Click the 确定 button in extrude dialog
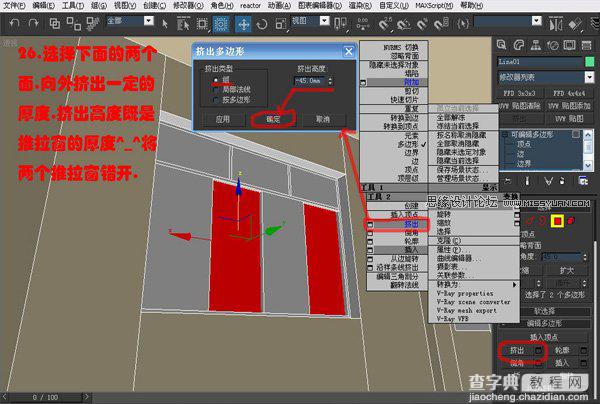 273,119
